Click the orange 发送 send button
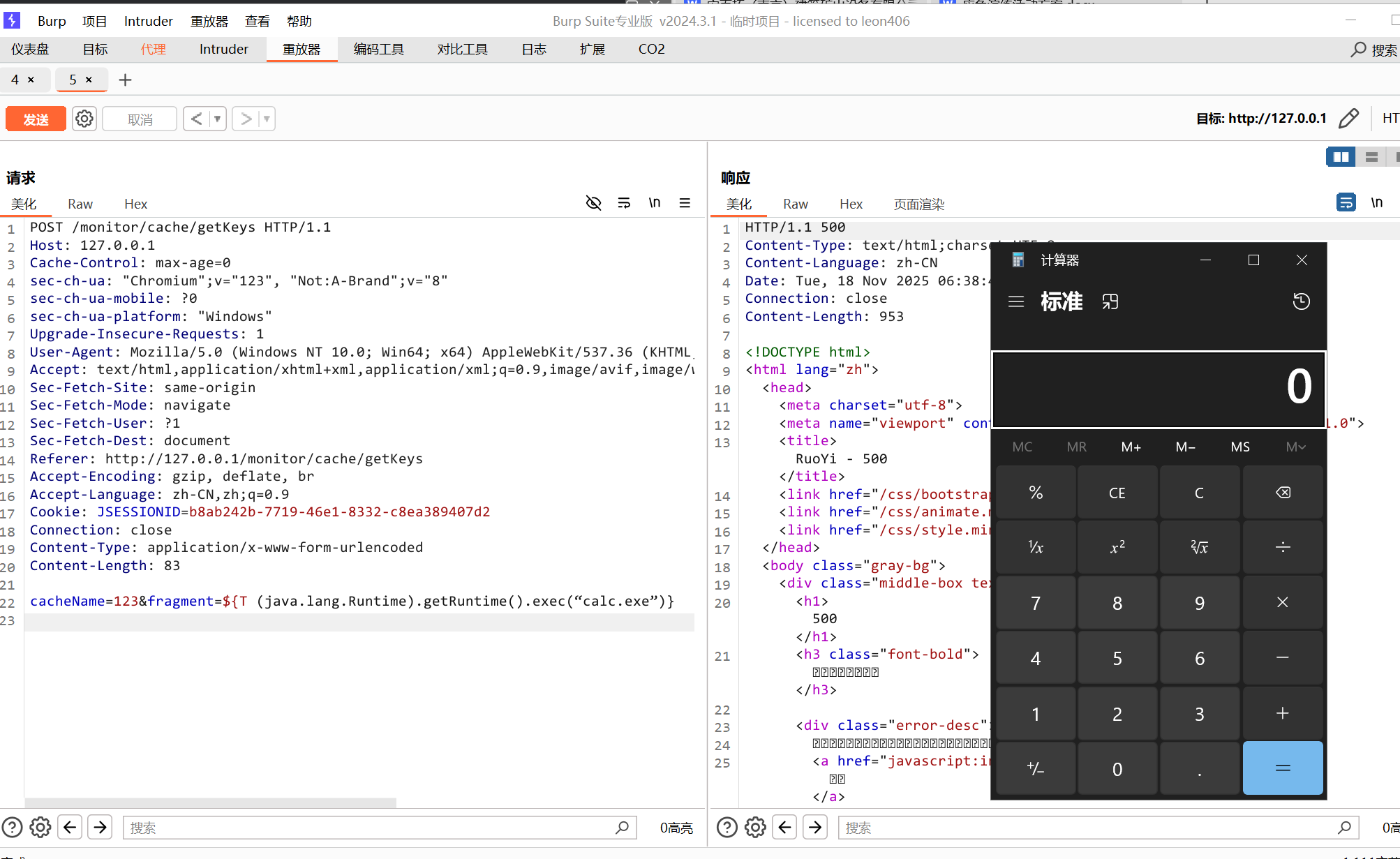 tap(36, 119)
